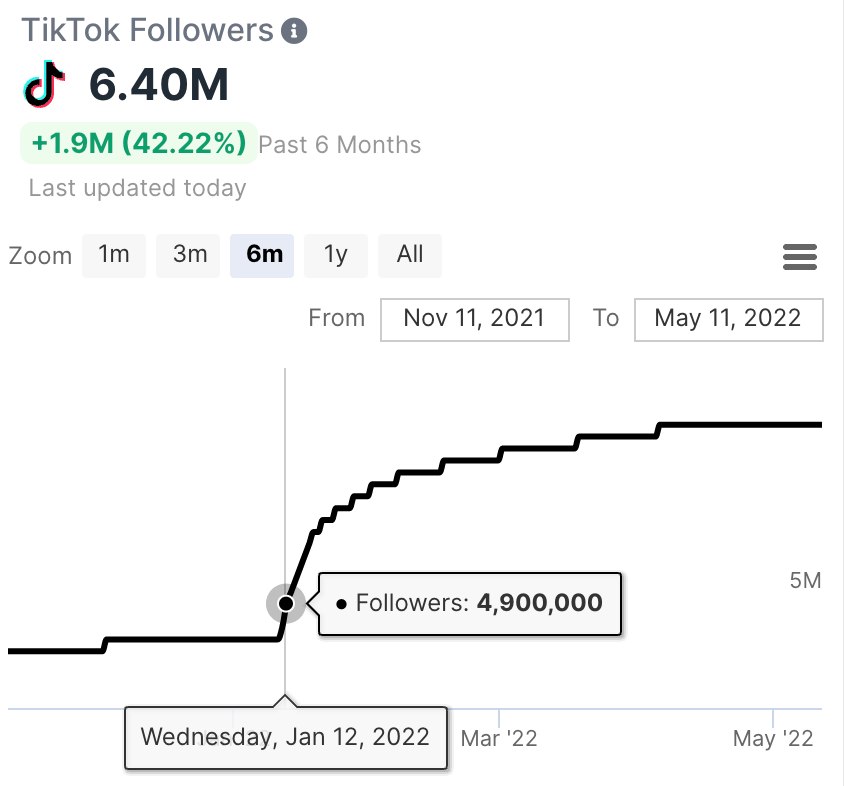Click the highlighted data point marker on the line
844x786 pixels.
click(286, 603)
